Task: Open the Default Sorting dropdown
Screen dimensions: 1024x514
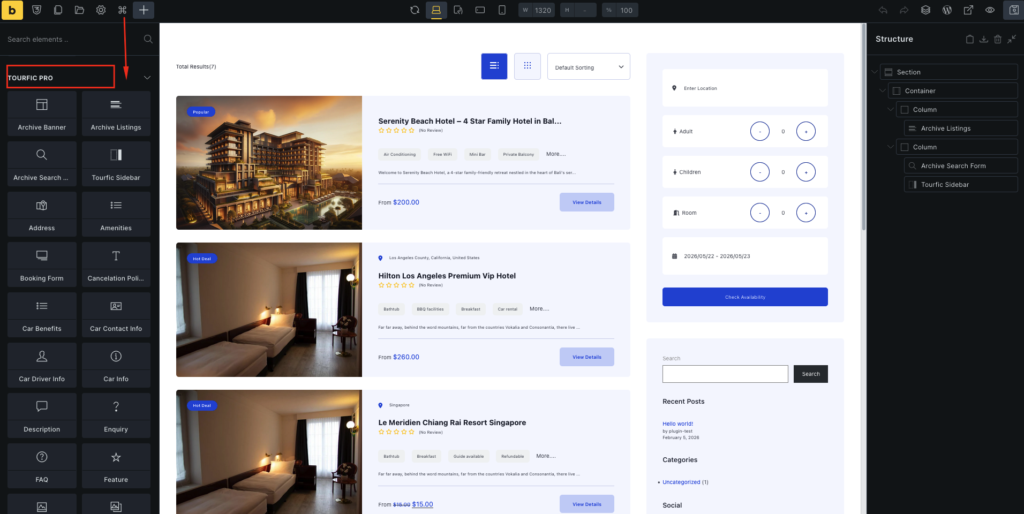Action: pyautogui.click(x=589, y=67)
